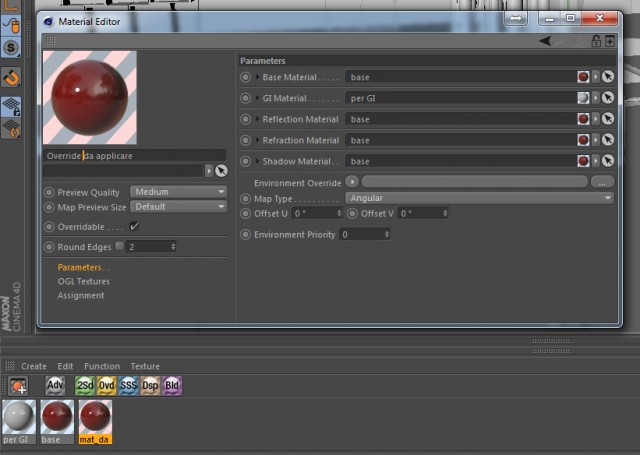
Task: Click the 2Sd two-sided material icon
Action: pyautogui.click(x=85, y=386)
